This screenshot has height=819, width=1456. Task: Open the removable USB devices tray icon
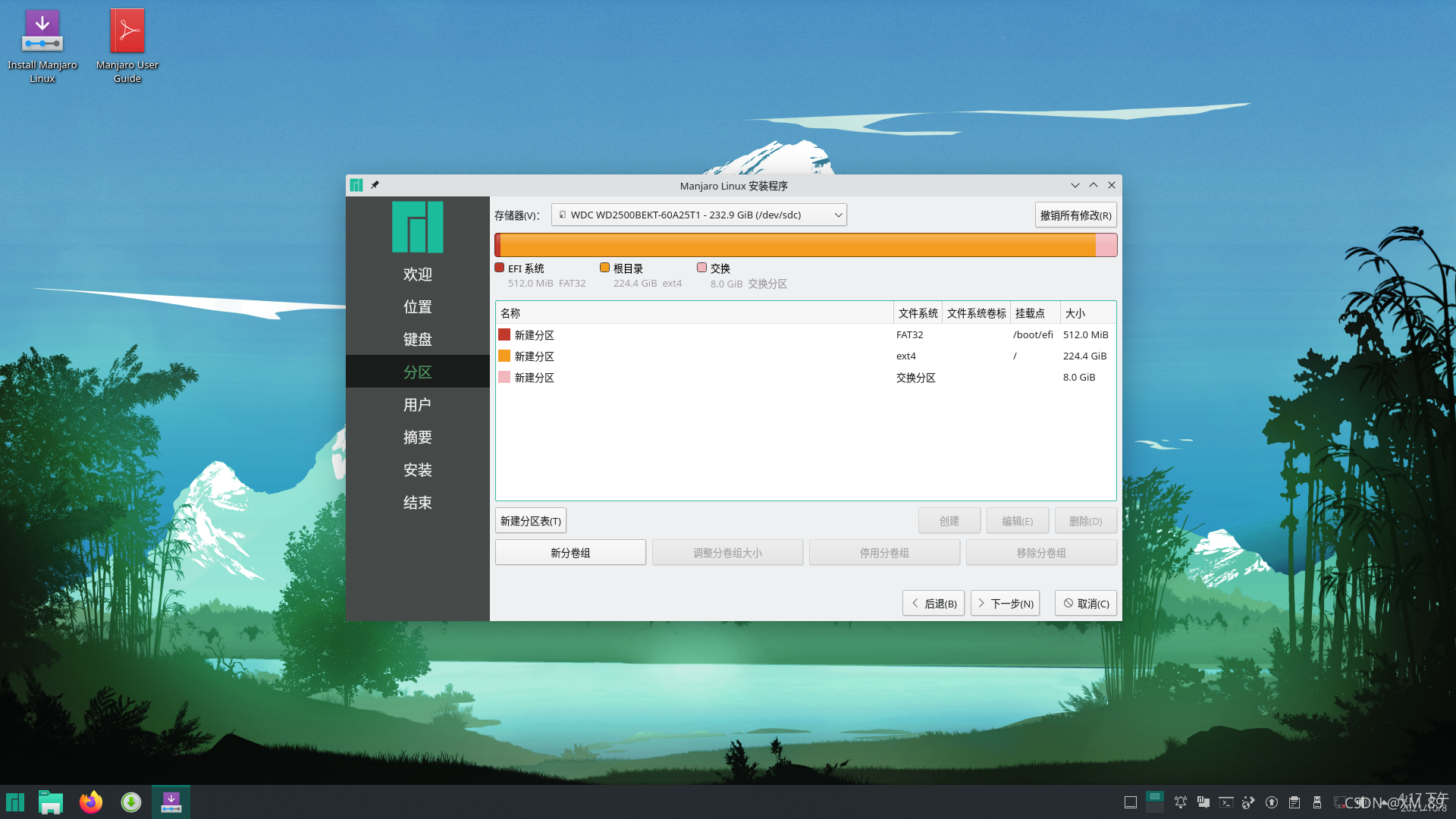1317,802
